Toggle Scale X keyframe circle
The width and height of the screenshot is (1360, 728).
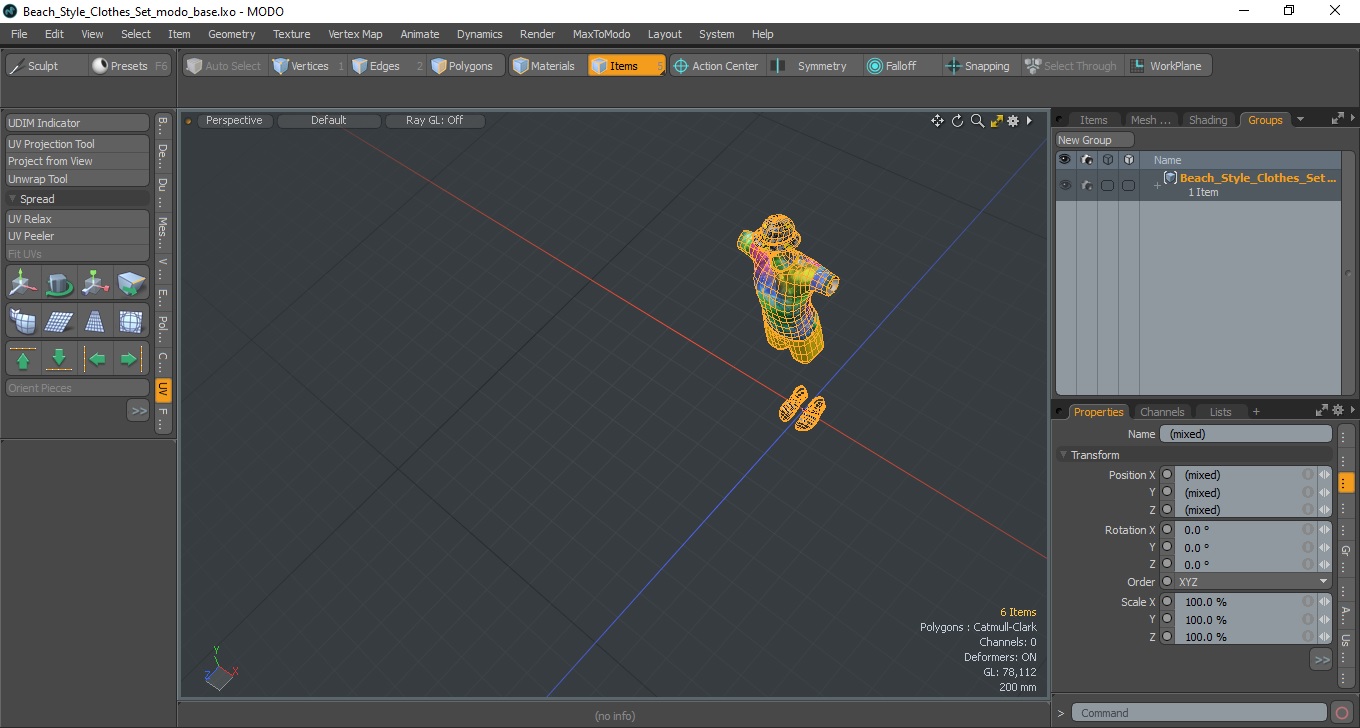[1167, 602]
